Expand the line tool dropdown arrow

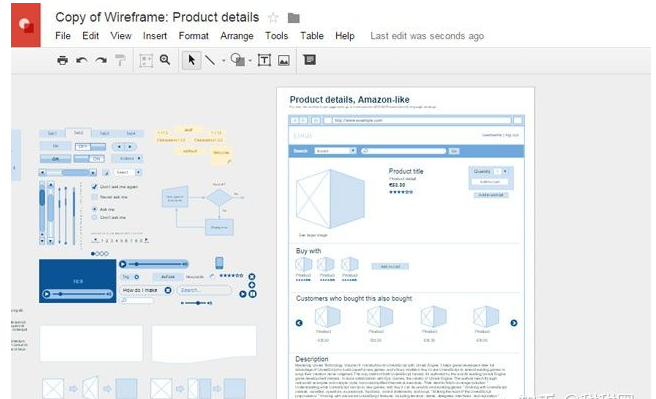[223, 61]
